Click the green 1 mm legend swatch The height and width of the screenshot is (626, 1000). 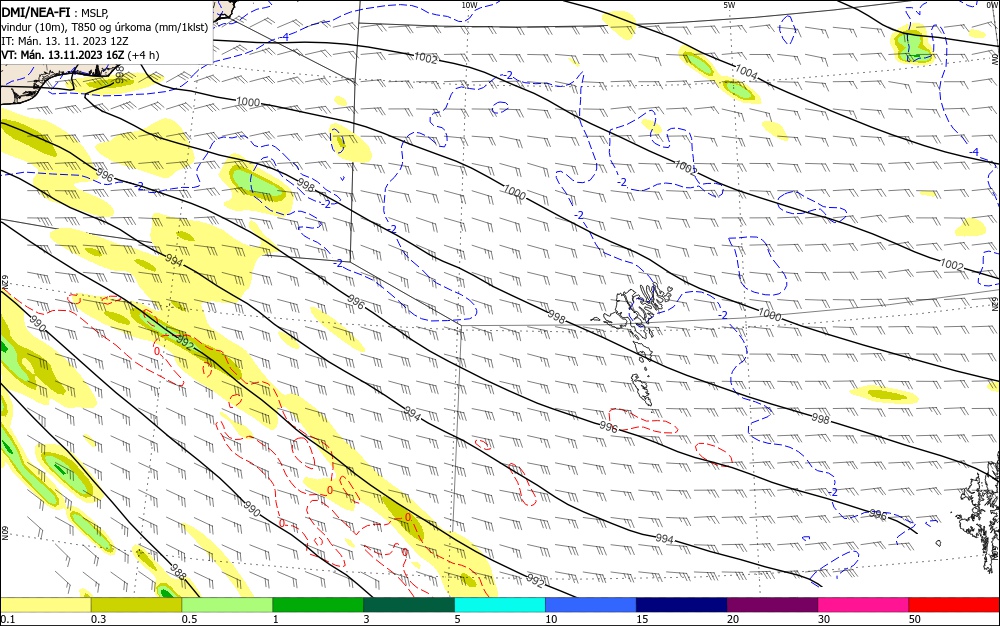(318, 605)
